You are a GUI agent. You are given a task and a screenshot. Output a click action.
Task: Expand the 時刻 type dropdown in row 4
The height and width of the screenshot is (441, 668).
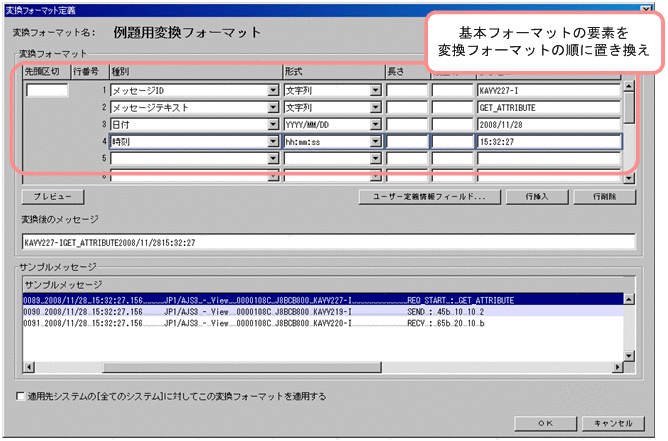tap(273, 141)
